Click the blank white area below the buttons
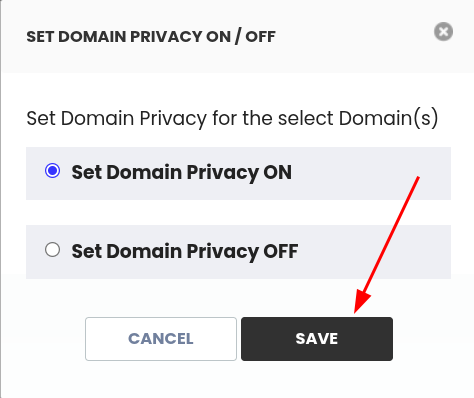The height and width of the screenshot is (398, 474). (238, 380)
